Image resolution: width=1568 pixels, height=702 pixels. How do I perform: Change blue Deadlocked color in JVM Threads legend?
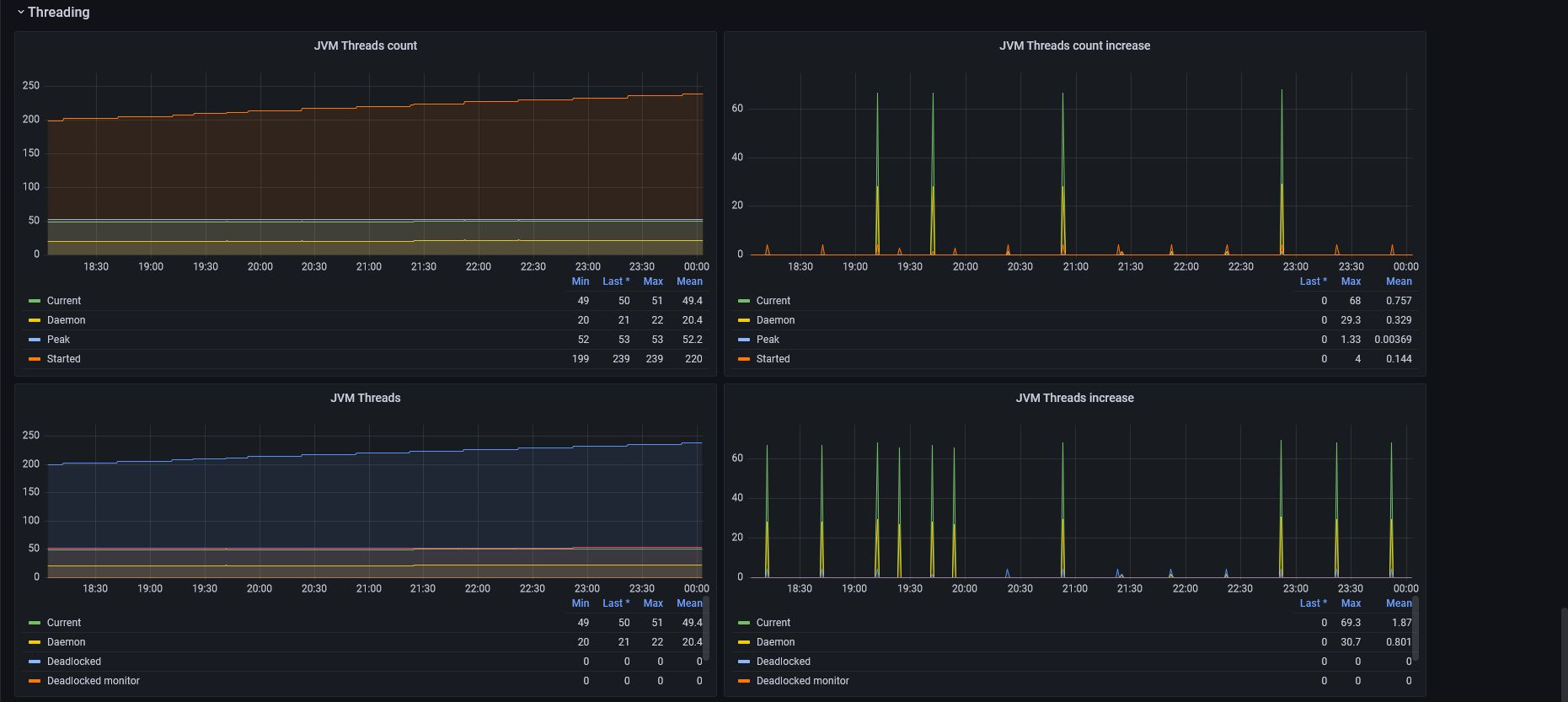coord(35,662)
